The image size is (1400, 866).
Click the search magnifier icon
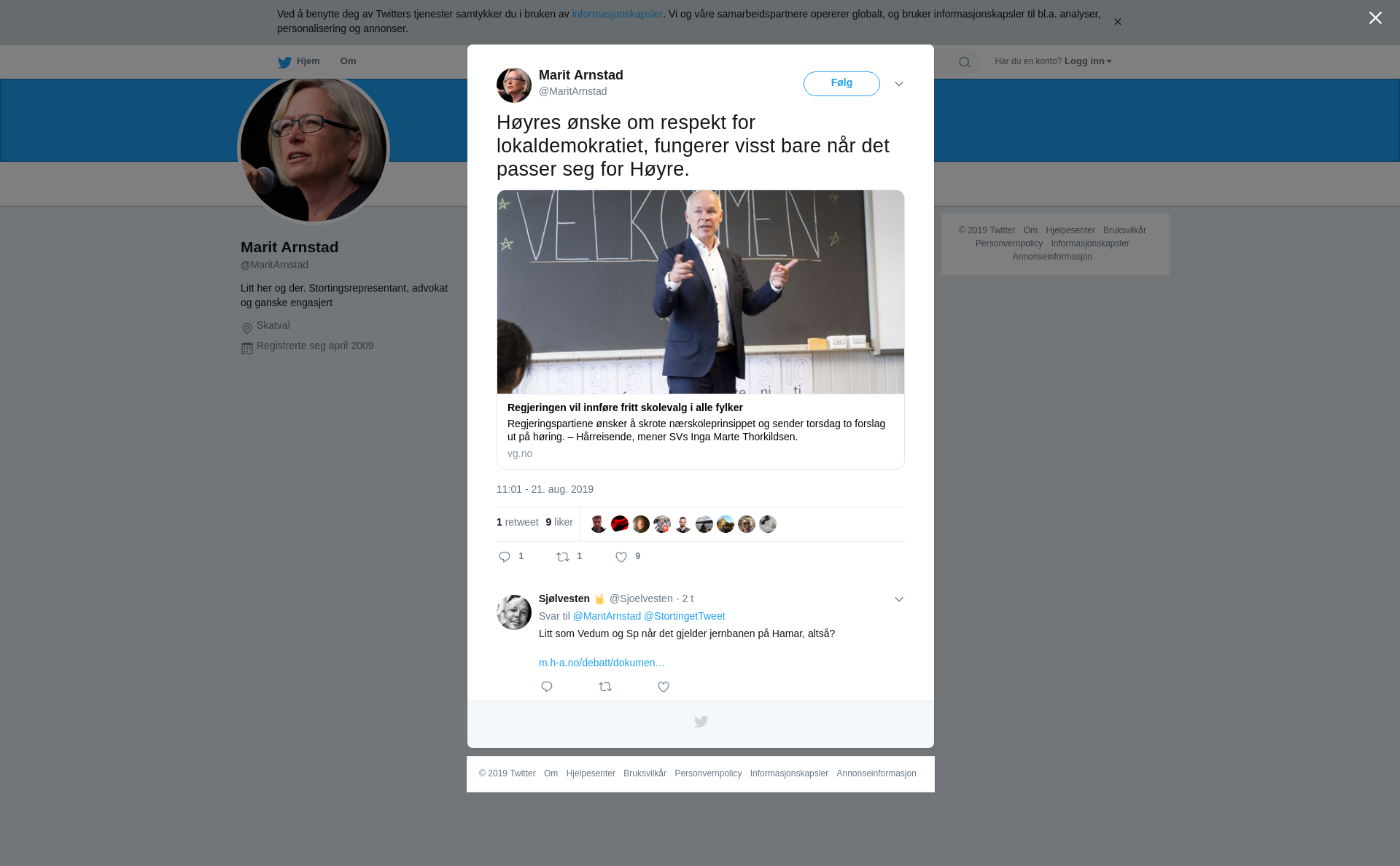965,62
